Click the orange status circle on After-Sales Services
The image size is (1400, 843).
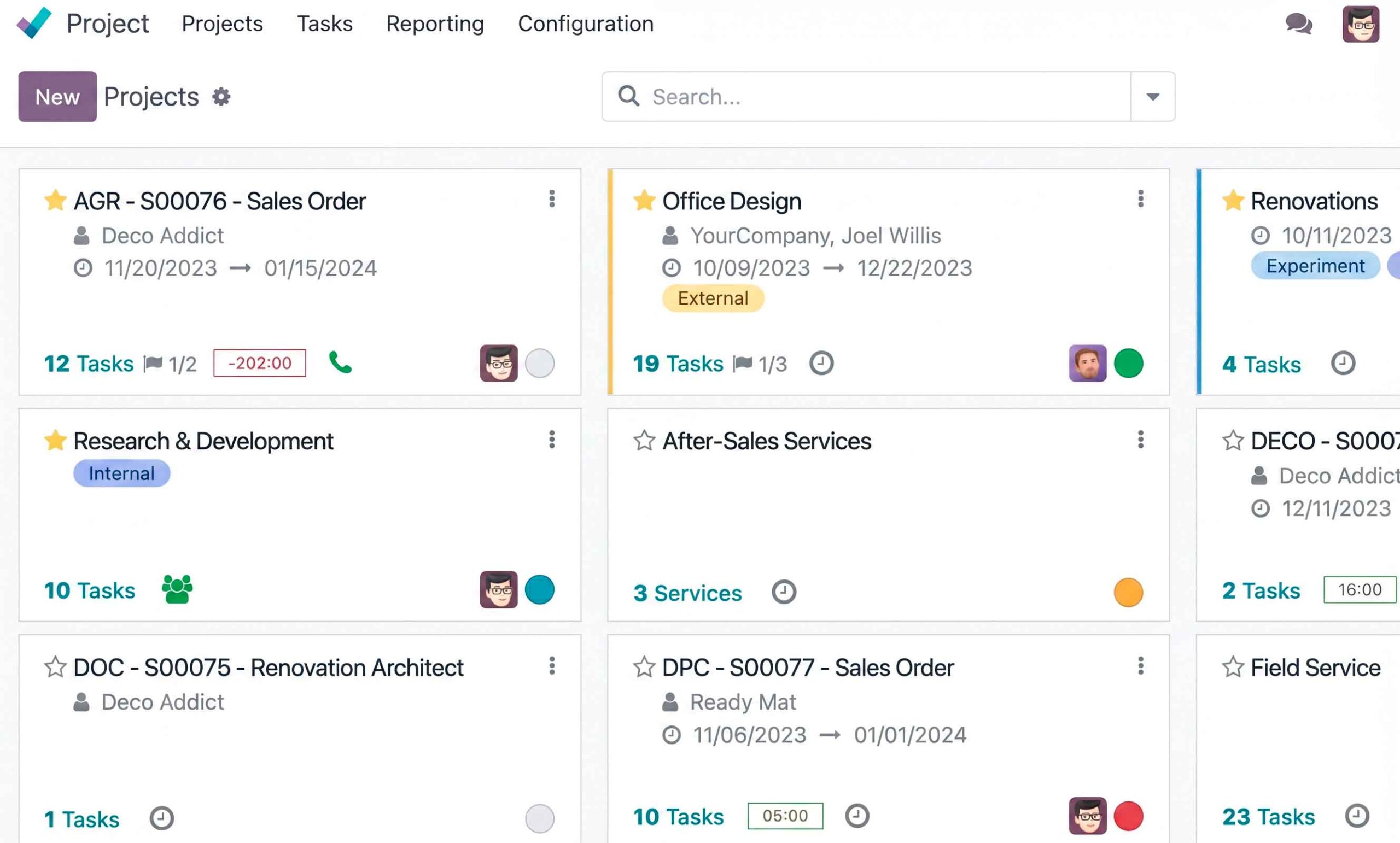click(1128, 593)
